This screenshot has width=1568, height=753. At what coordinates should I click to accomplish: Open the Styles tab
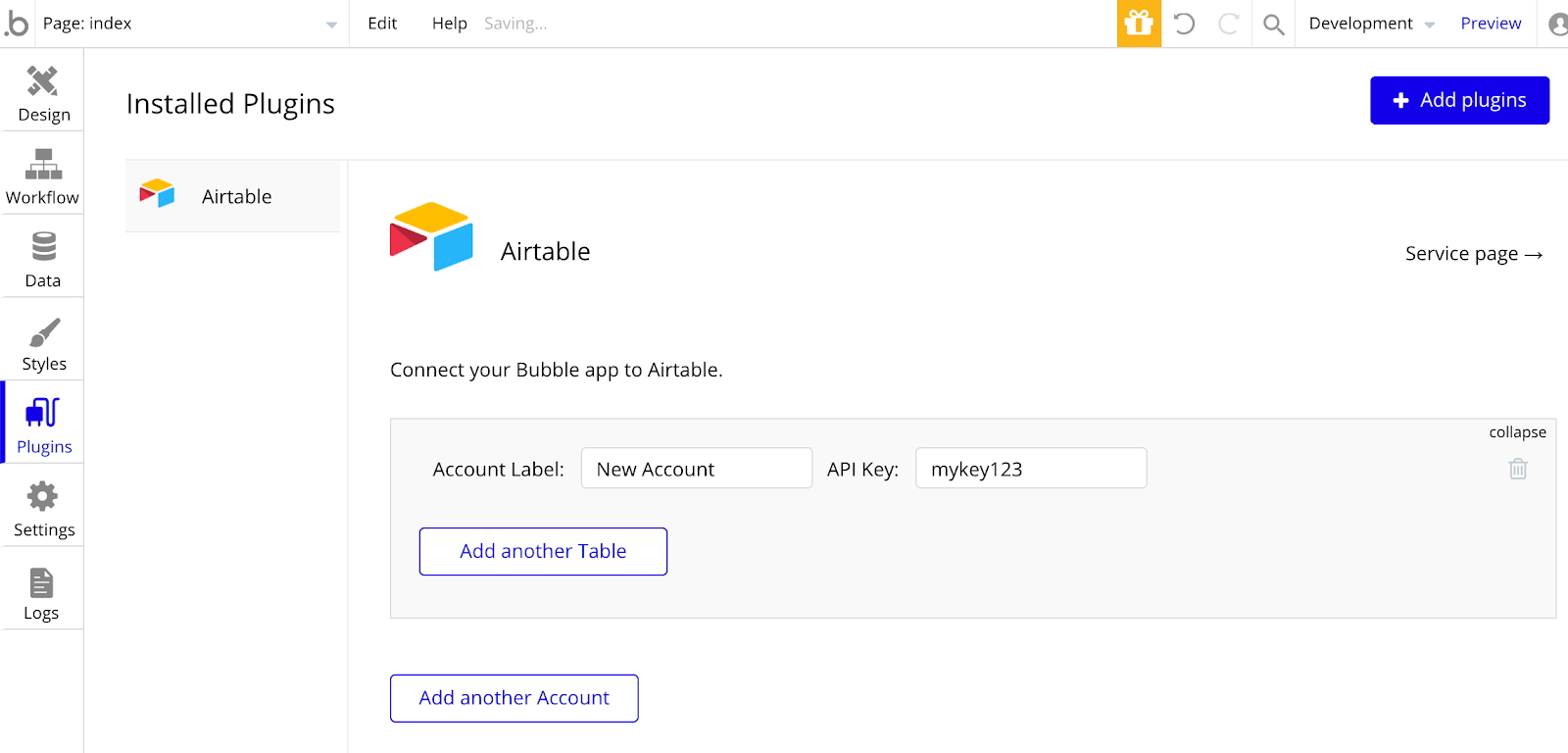(43, 343)
